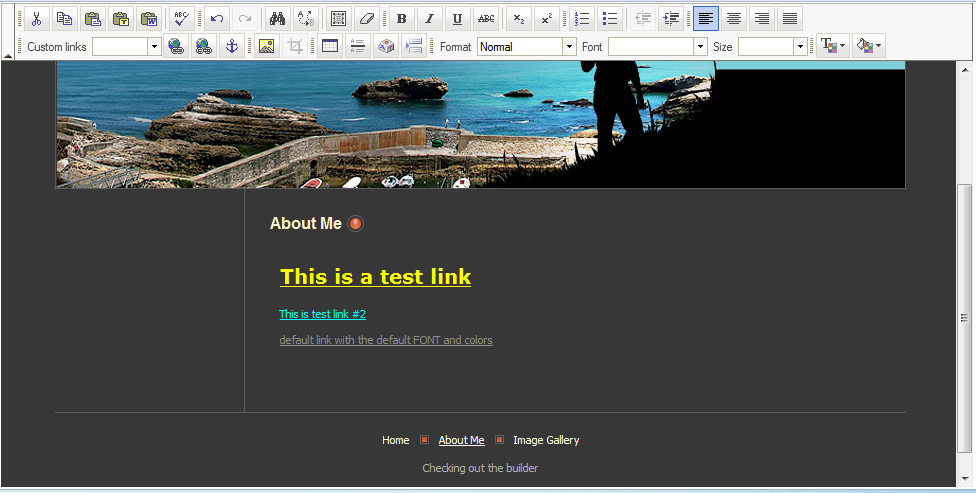Click the Cut scissors icon
976x493 pixels.
click(x=36, y=18)
